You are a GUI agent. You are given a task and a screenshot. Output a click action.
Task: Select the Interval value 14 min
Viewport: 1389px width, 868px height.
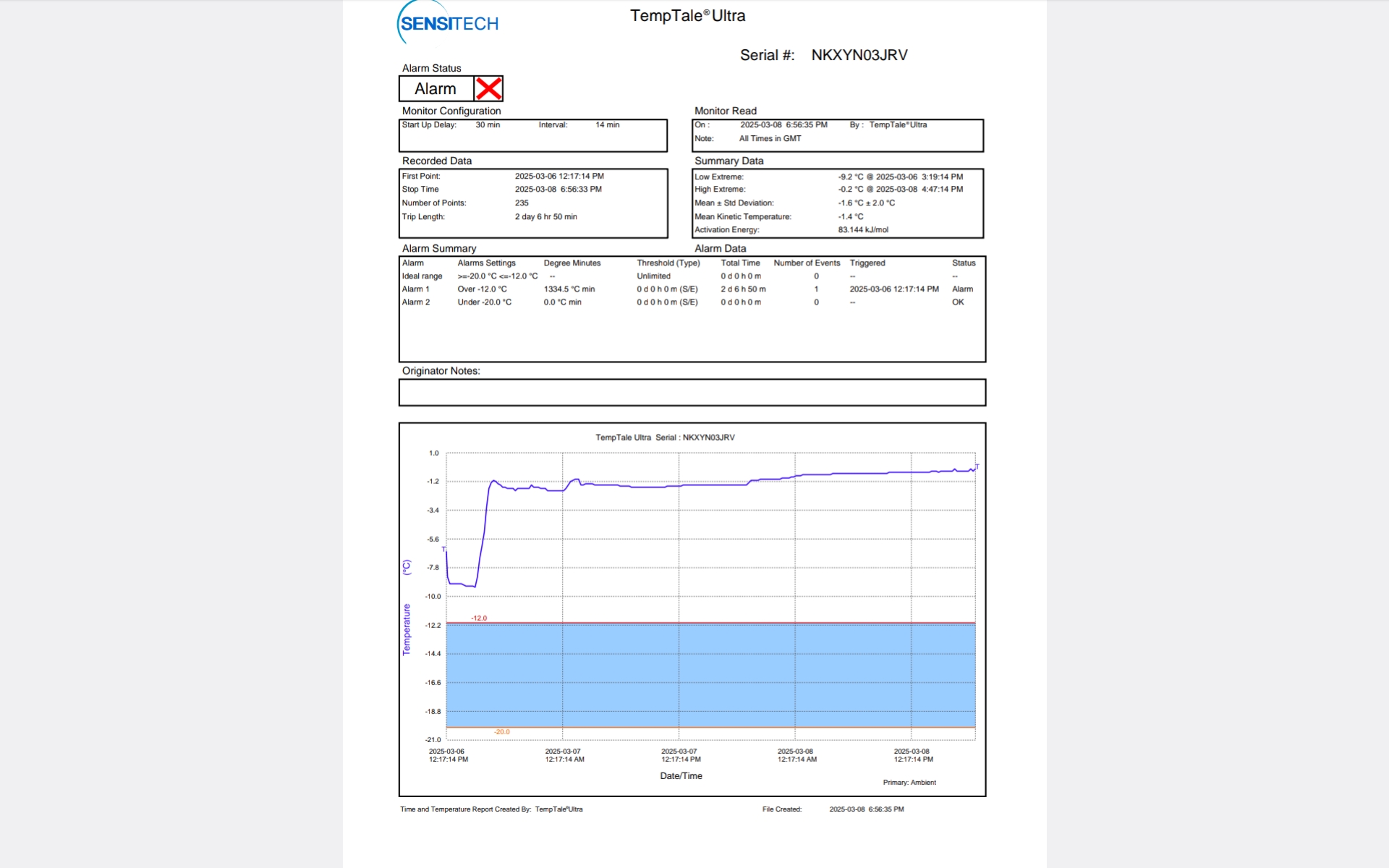pyautogui.click(x=607, y=125)
